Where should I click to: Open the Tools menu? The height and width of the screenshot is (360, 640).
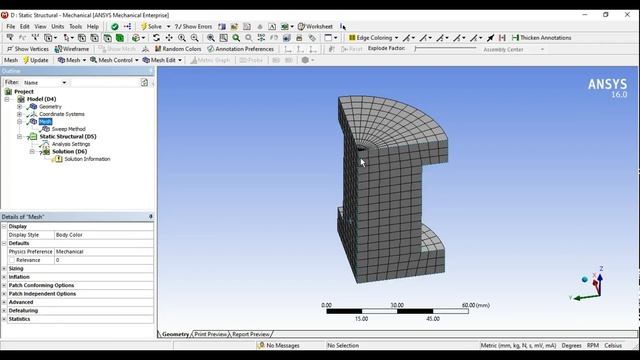pyautogui.click(x=76, y=27)
